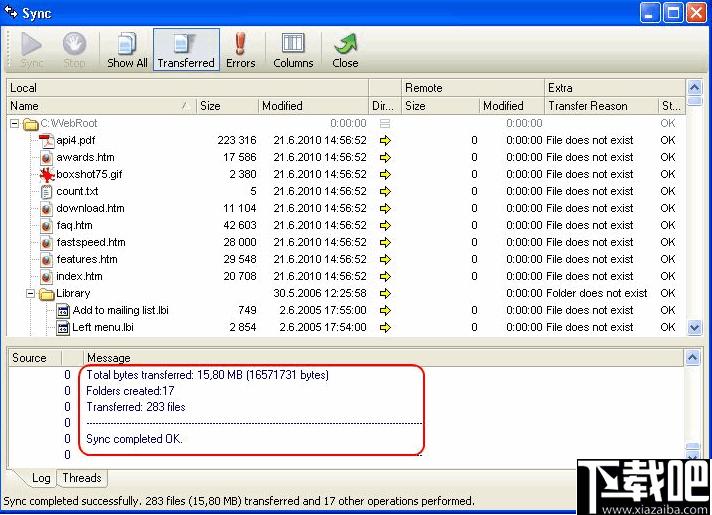Click the Message column header in log

pyautogui.click(x=108, y=357)
